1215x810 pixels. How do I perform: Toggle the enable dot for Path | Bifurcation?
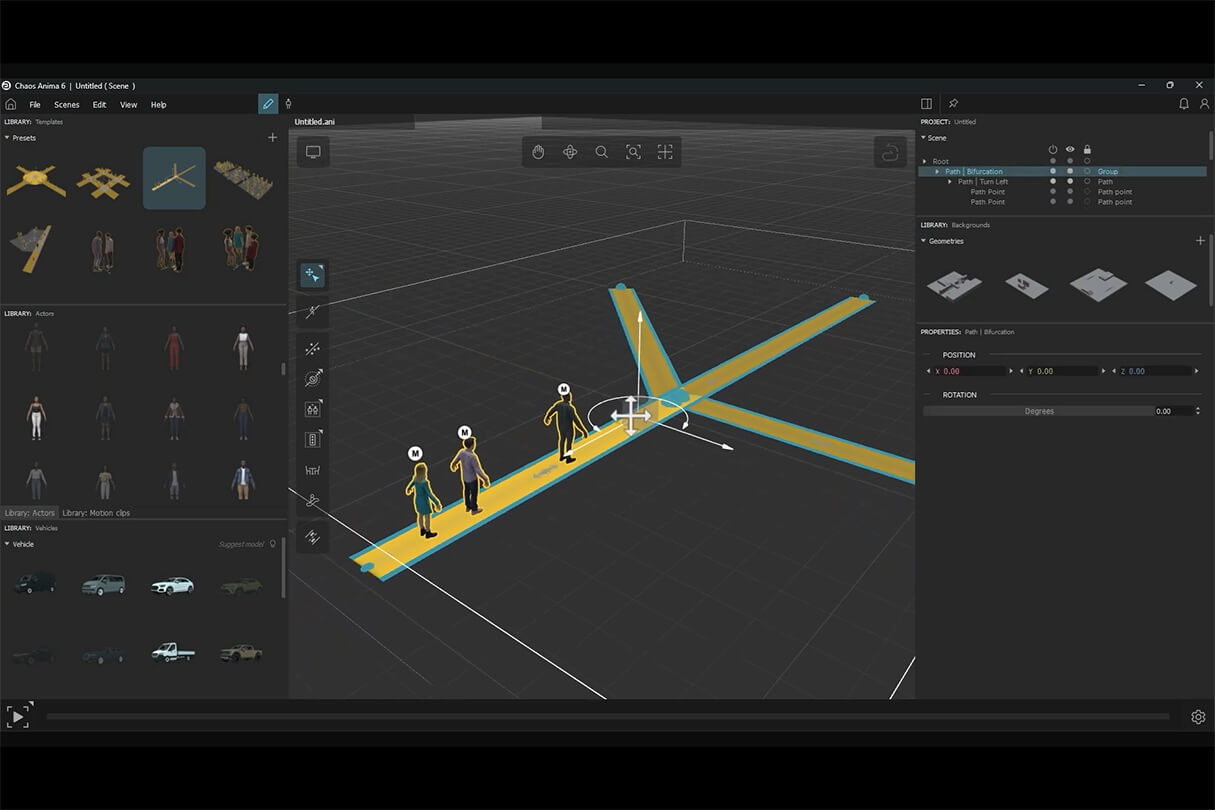tap(1052, 172)
